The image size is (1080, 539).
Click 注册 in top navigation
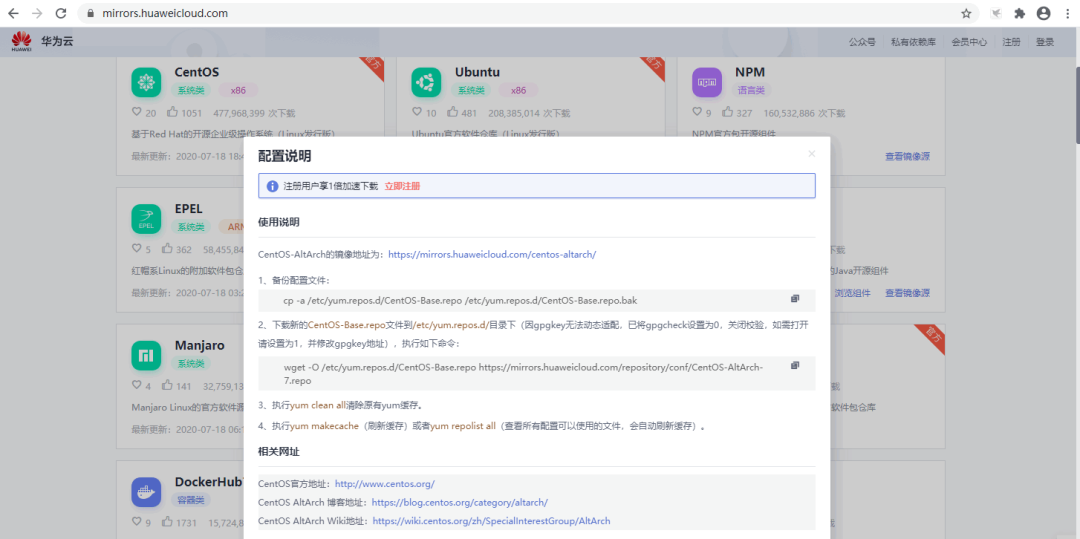coord(1011,42)
